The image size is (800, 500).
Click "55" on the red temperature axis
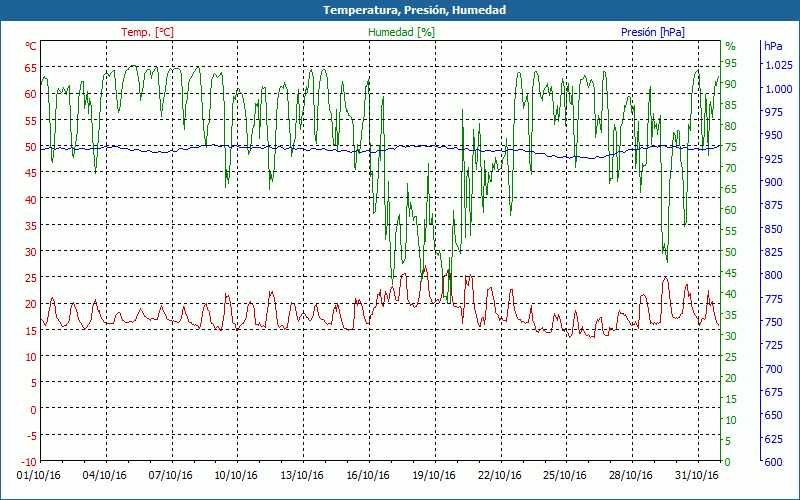31,120
